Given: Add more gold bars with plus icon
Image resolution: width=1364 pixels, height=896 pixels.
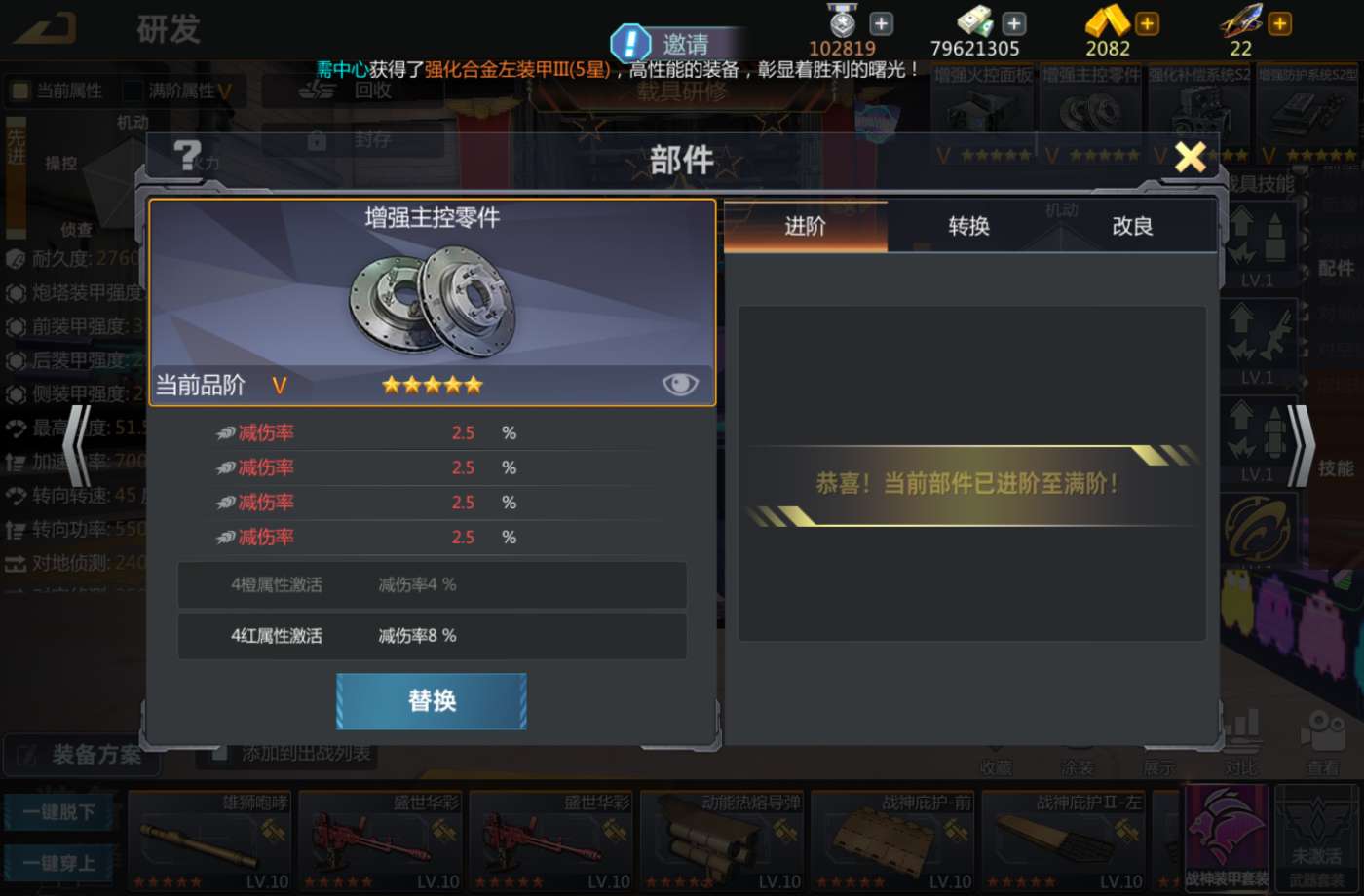Looking at the screenshot, I should click(x=1148, y=23).
